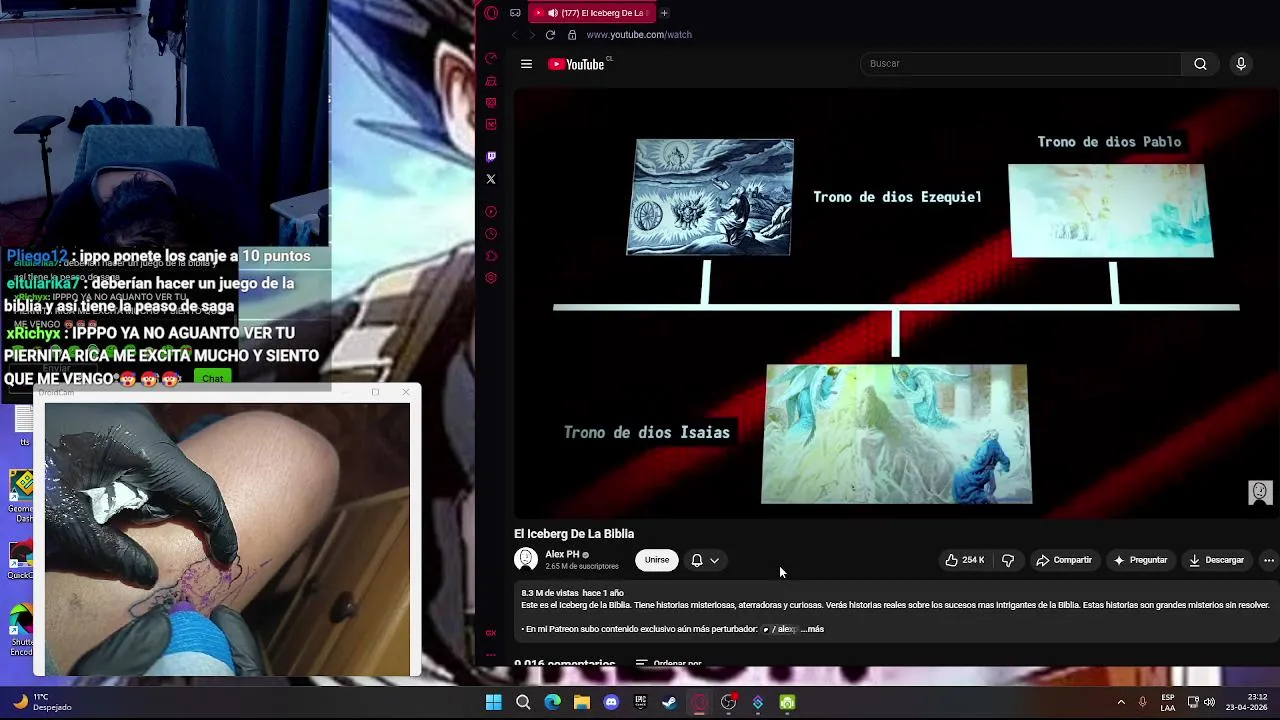This screenshot has height=720, width=1280.
Task: Mute the tab via speaker icon
Action: (552, 13)
